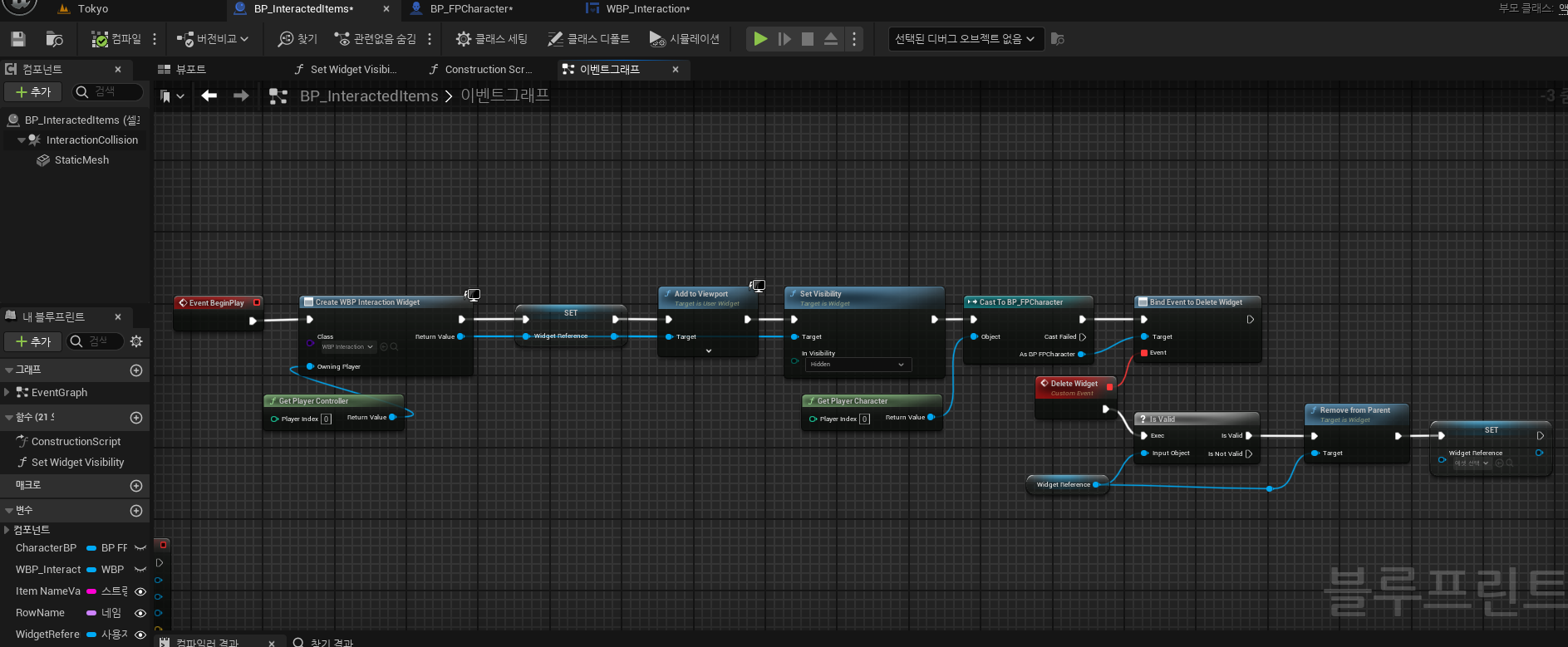Switch to BP_FPCharacter asset tab

(x=471, y=9)
